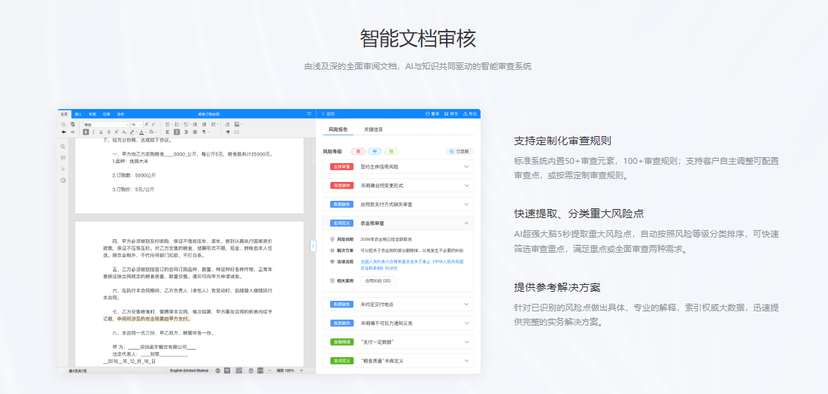Open the hamburger menu icon in editor header

309,114
